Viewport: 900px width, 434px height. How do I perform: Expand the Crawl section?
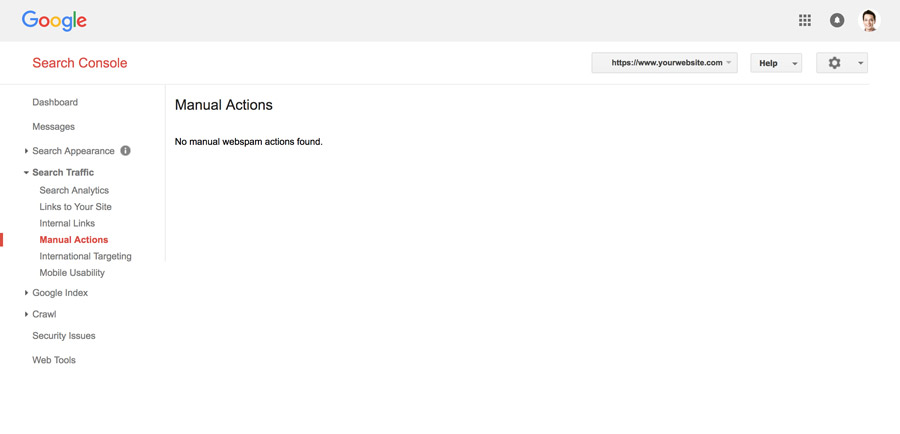[44, 314]
